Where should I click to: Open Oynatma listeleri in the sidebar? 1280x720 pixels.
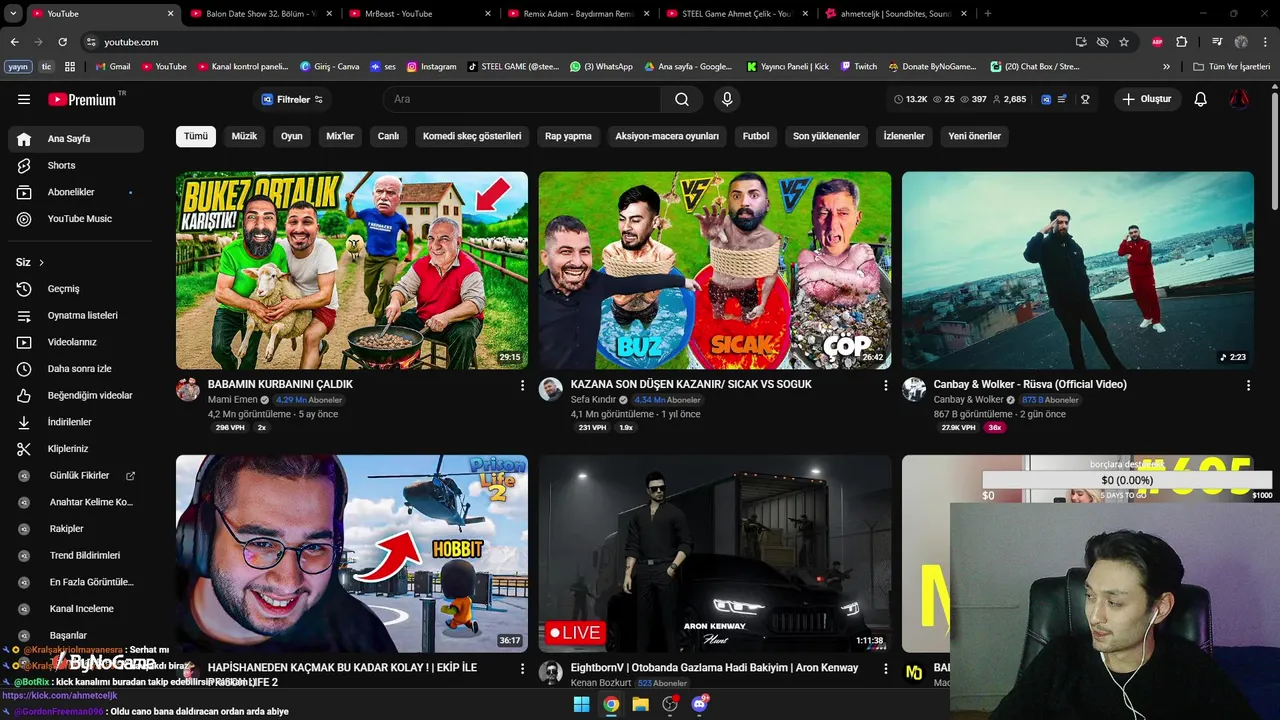[x=76, y=315]
